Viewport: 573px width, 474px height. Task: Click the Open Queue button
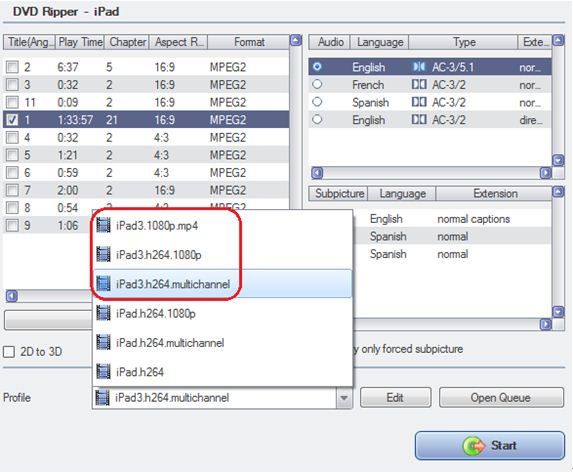(x=501, y=398)
